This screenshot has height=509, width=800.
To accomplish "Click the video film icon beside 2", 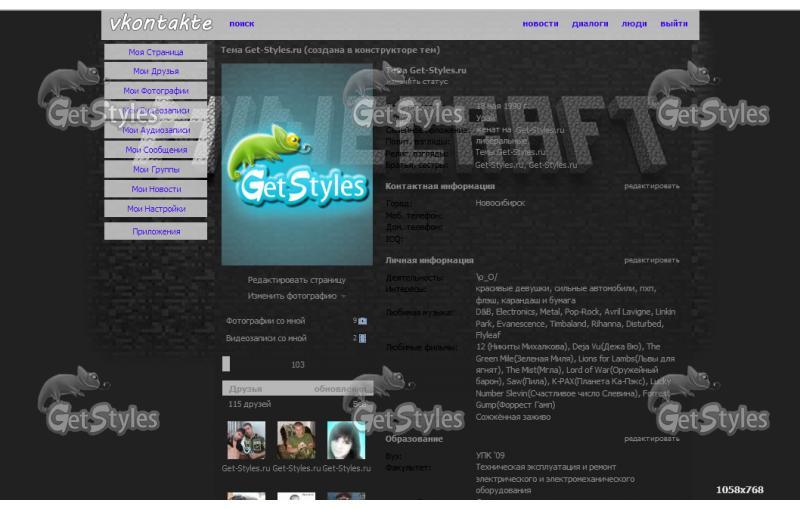I will (x=362, y=338).
